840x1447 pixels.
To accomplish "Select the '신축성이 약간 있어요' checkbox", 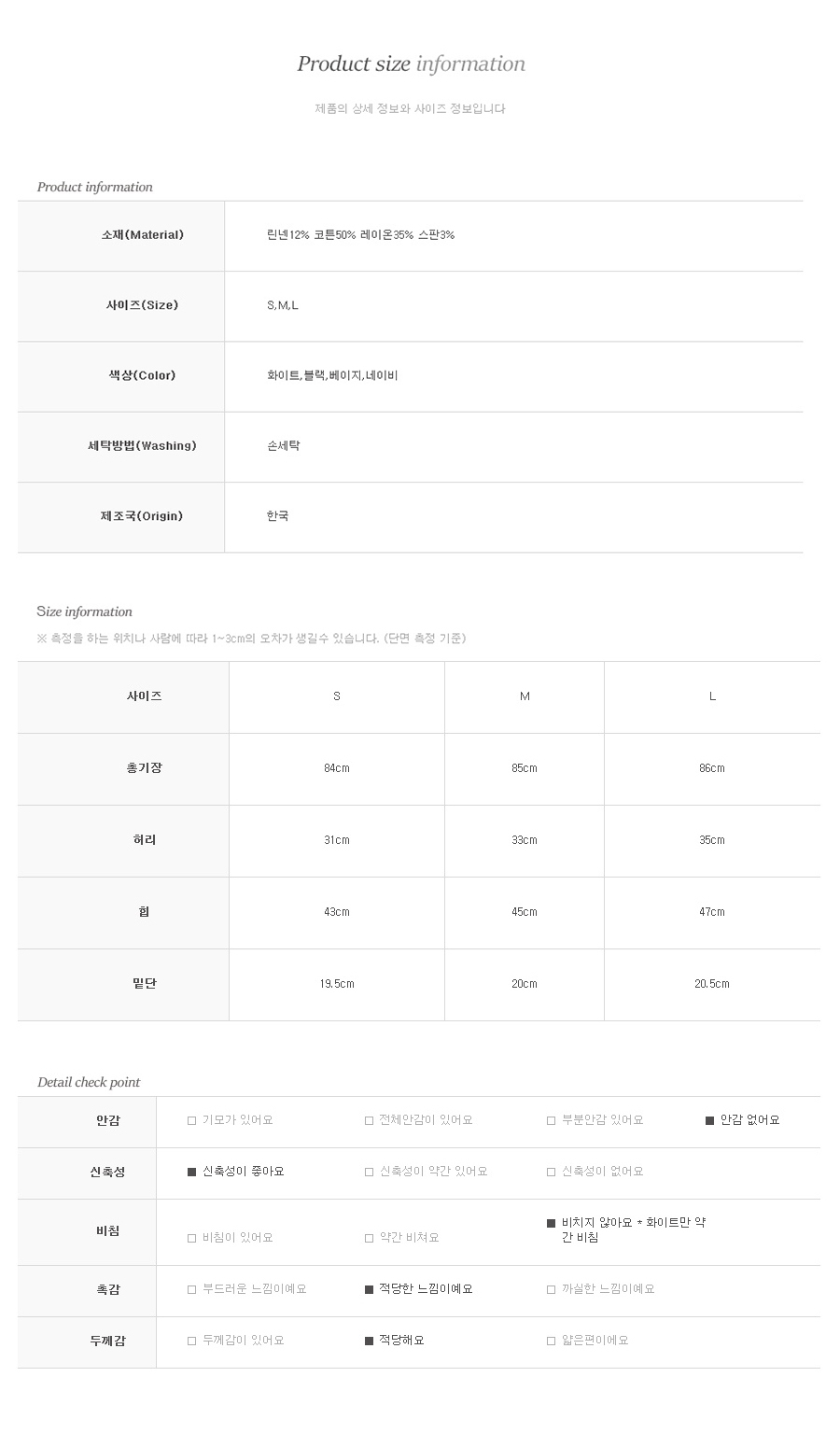I will coord(369,1172).
